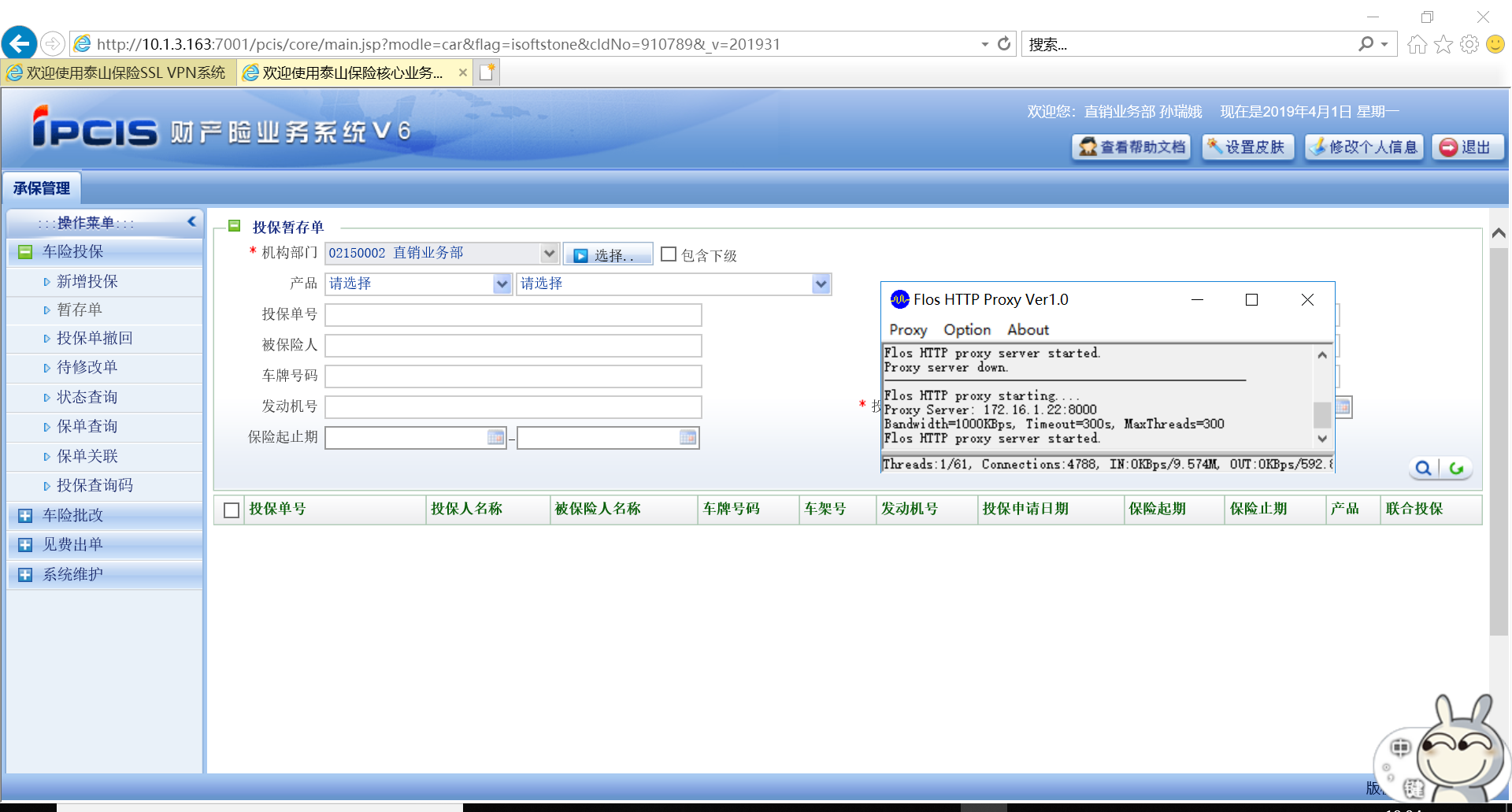Screen dimensions: 1512x812
Task: Click the 修改个人信息 button
Action: click(1364, 147)
